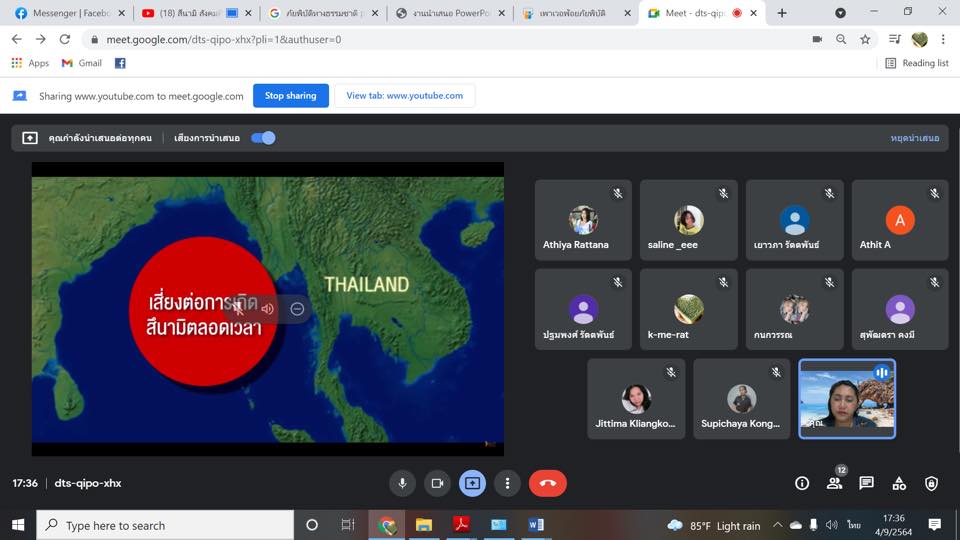Show the participants list panel
960x540 pixels.
(x=834, y=483)
